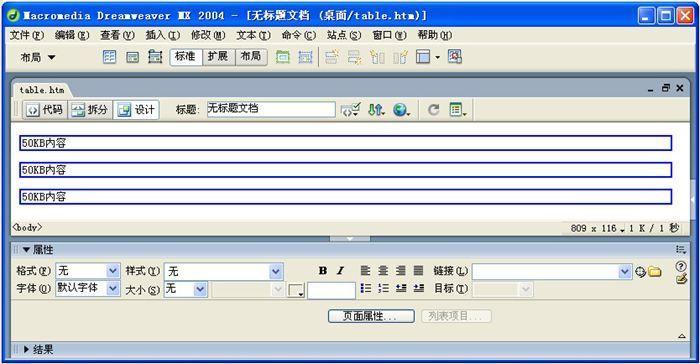Click the Align Right icon
Screen dimensions: 700x364
coord(401,270)
